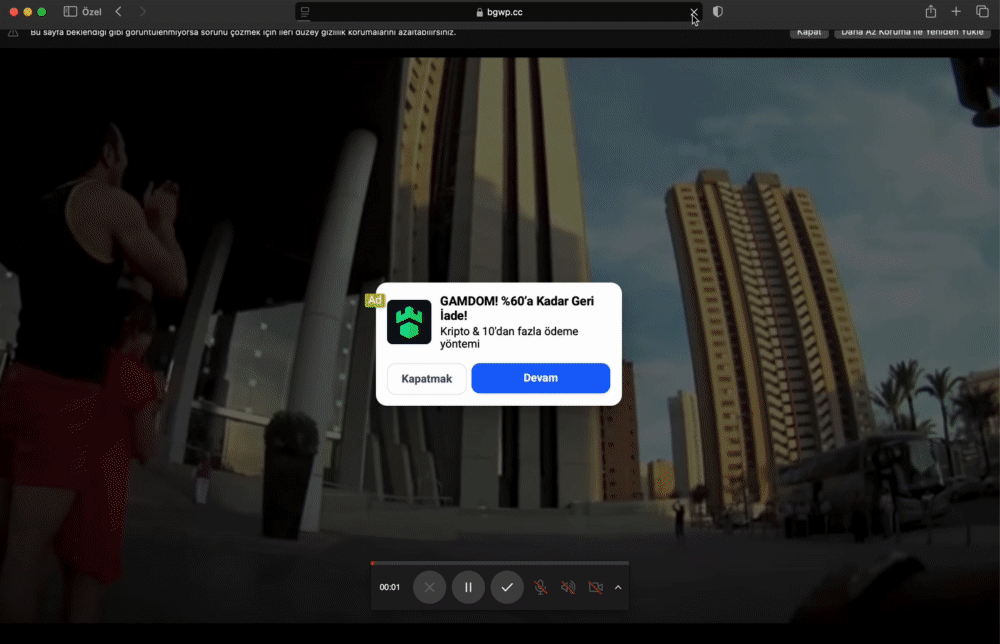The height and width of the screenshot is (644, 1000).
Task: Click the Kapatmak button in ad popup
Action: coord(427,379)
